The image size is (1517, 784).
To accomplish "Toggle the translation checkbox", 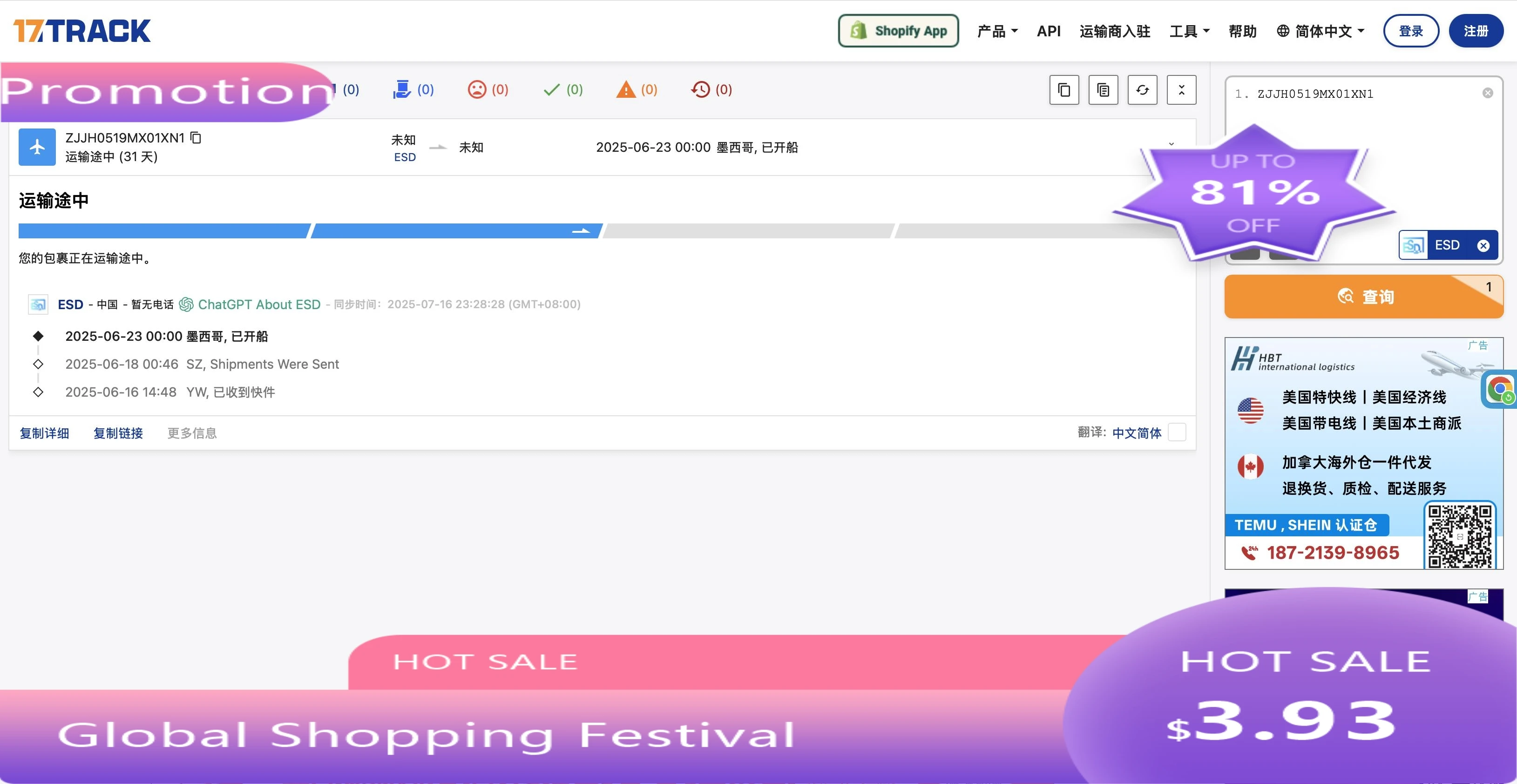I will [x=1177, y=433].
